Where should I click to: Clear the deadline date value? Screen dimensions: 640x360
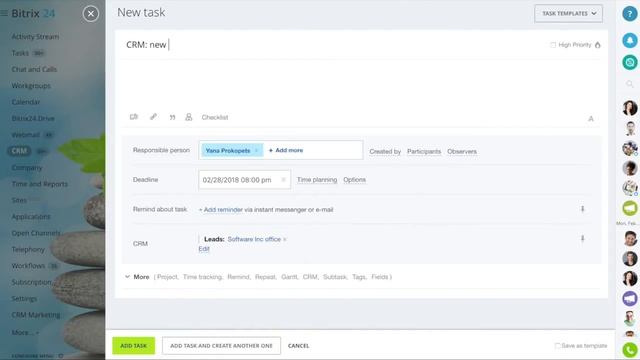[x=283, y=180]
